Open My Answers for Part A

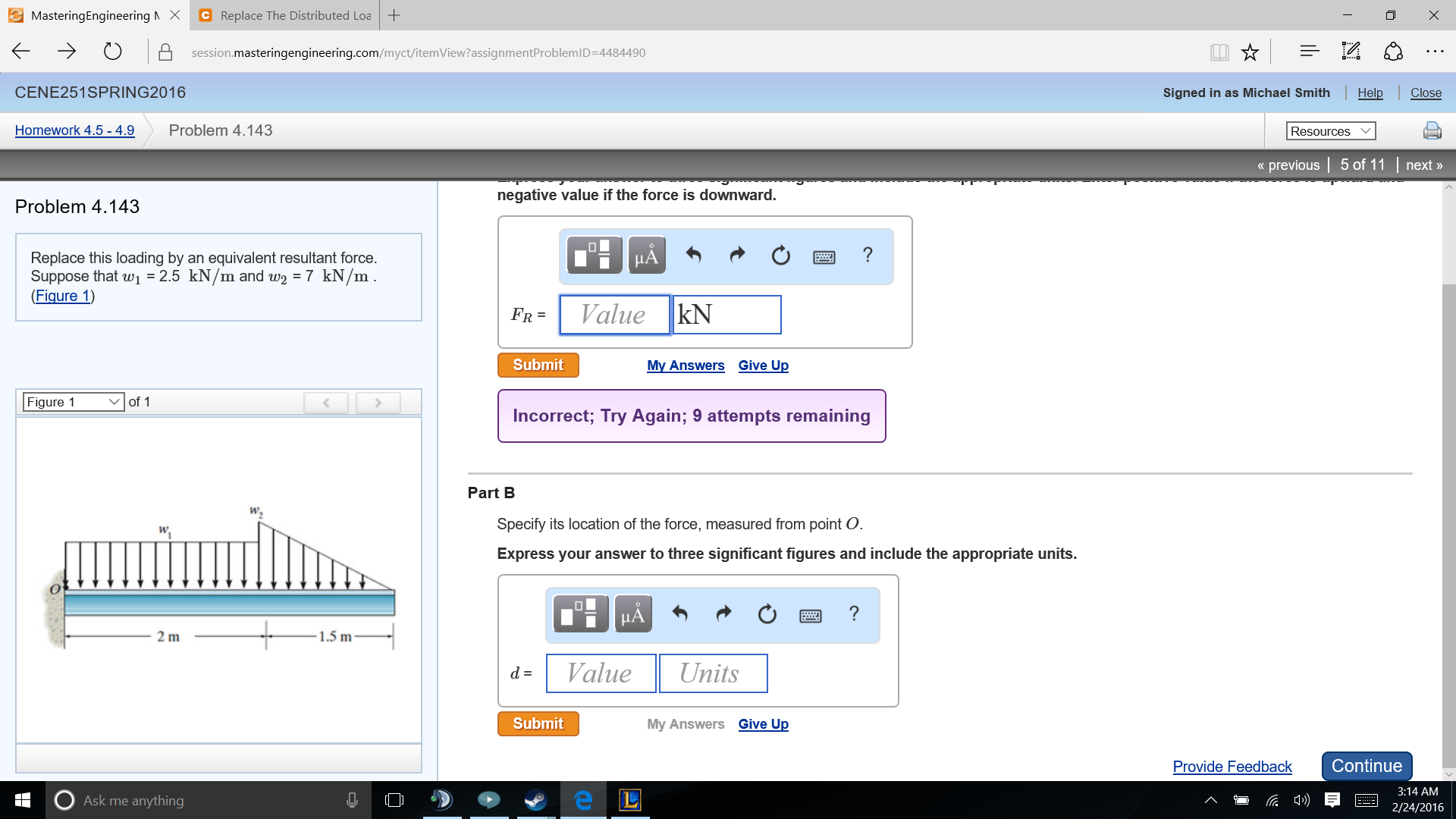tap(686, 366)
